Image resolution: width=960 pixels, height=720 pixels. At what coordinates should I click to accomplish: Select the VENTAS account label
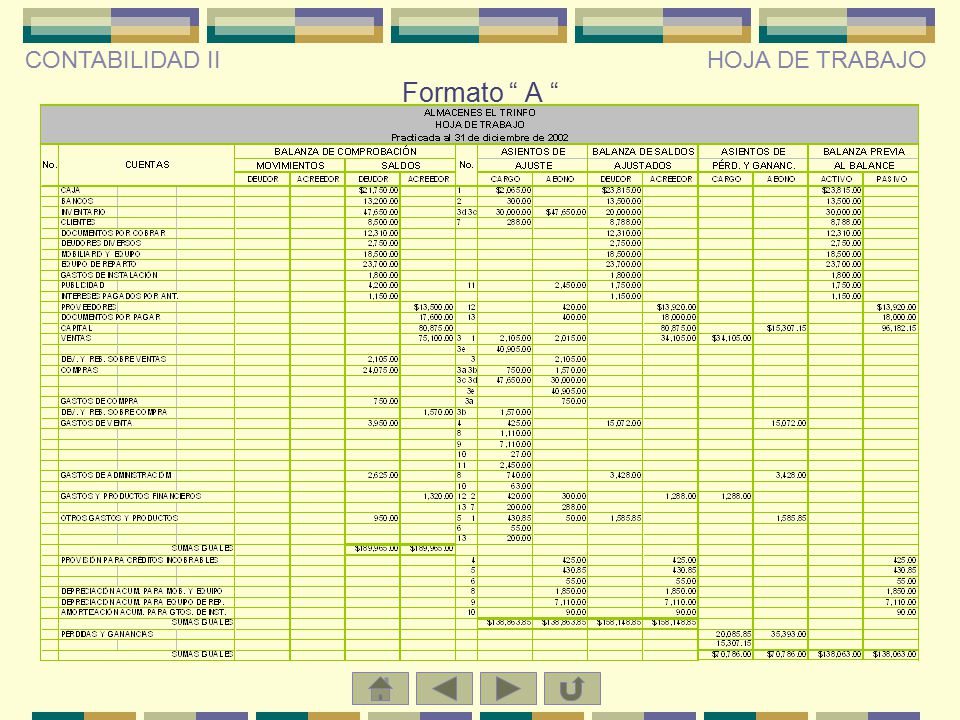coord(76,338)
